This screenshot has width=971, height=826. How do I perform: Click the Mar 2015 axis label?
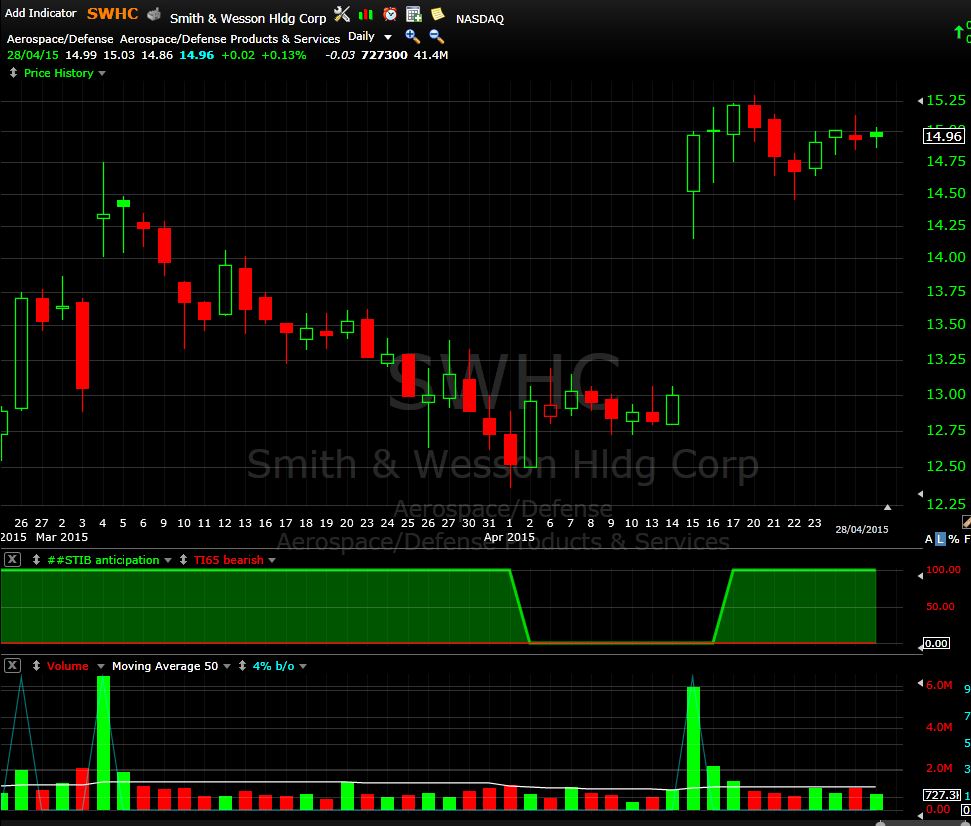62,537
